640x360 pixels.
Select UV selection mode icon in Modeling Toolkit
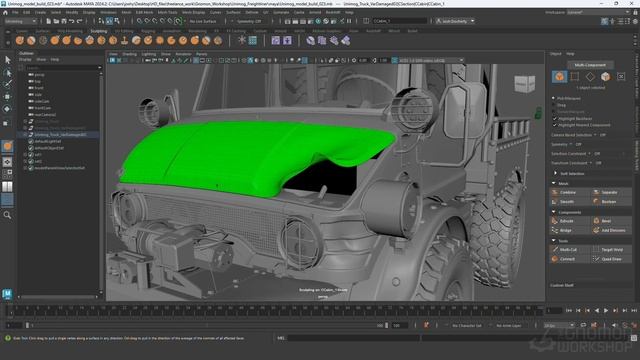tap(621, 76)
